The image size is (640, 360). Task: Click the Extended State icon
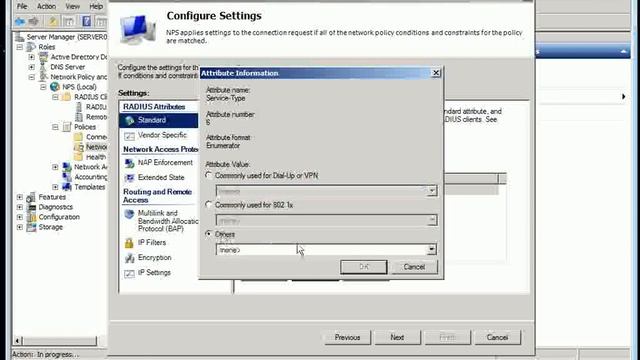(129, 178)
